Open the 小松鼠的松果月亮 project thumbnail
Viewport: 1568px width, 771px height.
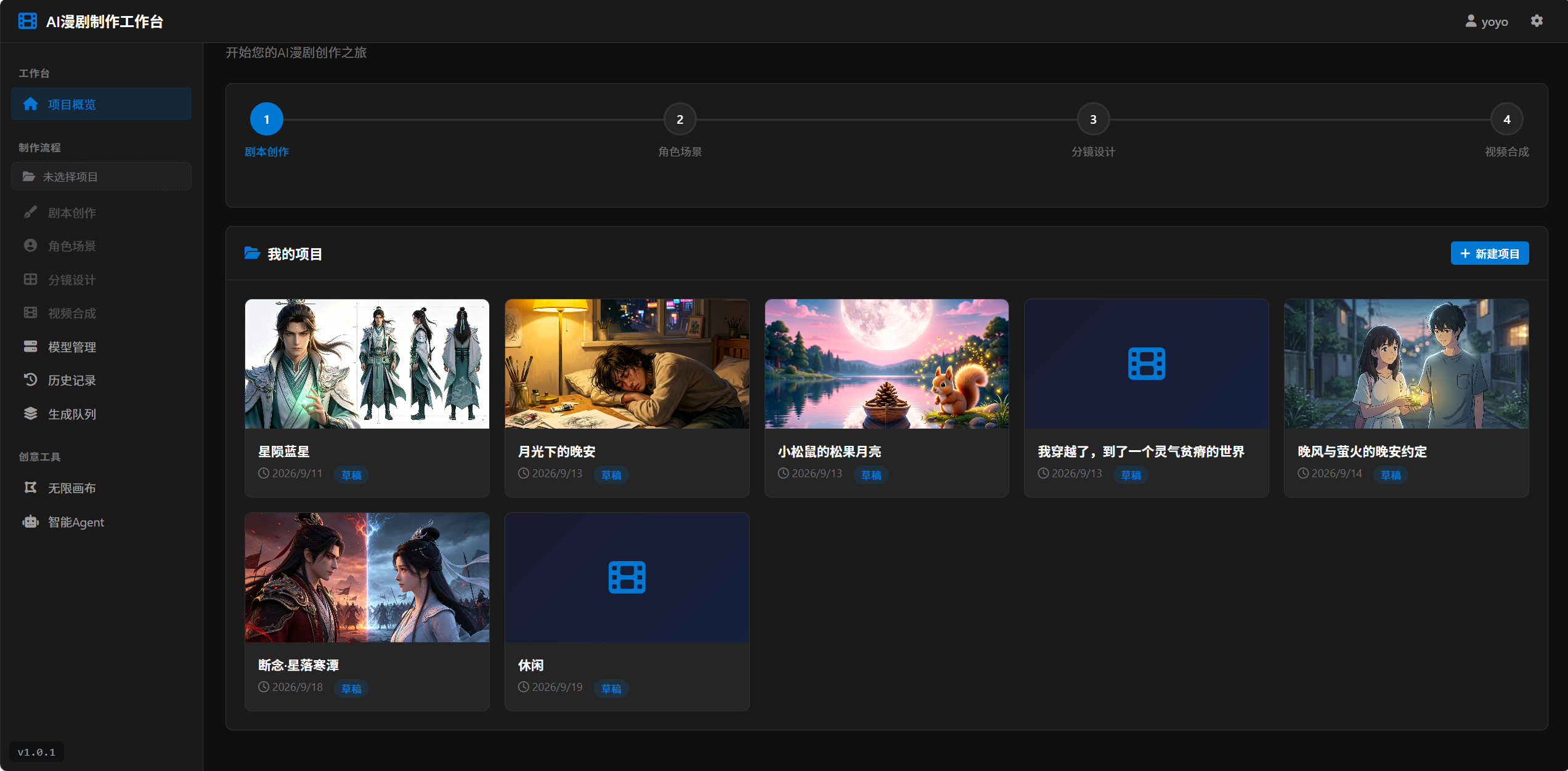click(887, 364)
